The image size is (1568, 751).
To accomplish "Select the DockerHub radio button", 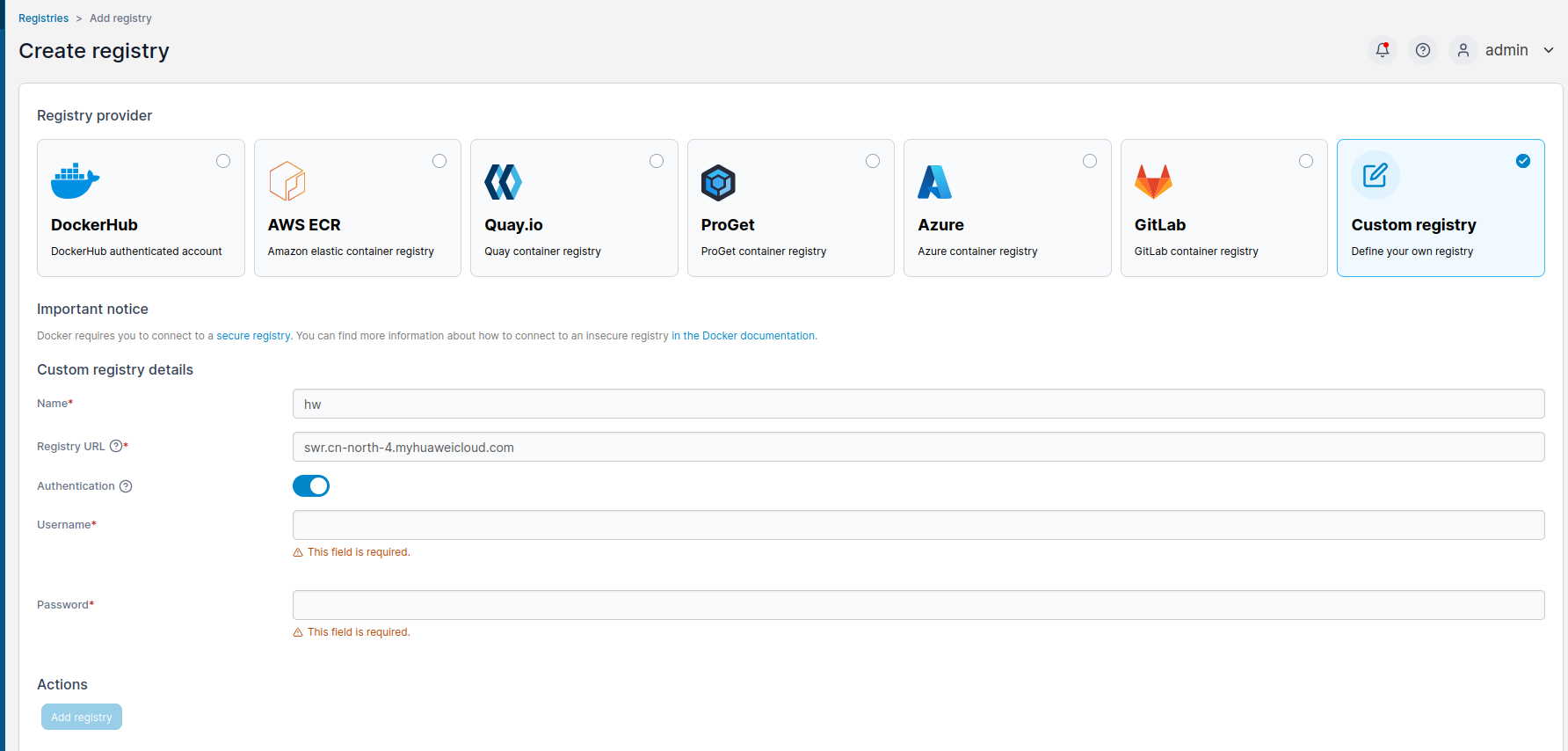I will [223, 161].
